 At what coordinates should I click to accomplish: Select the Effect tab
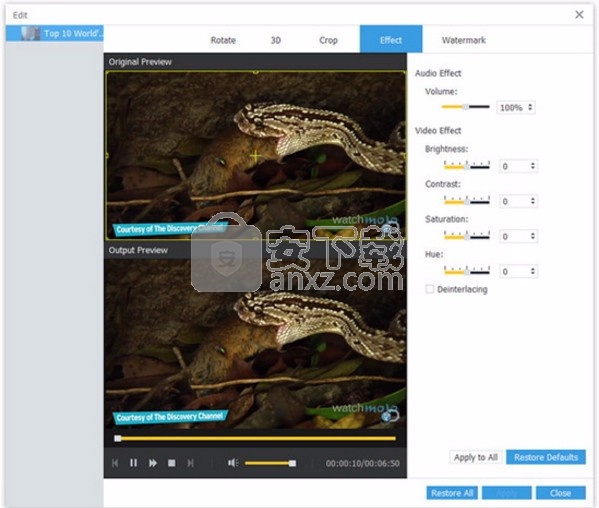[x=391, y=39]
